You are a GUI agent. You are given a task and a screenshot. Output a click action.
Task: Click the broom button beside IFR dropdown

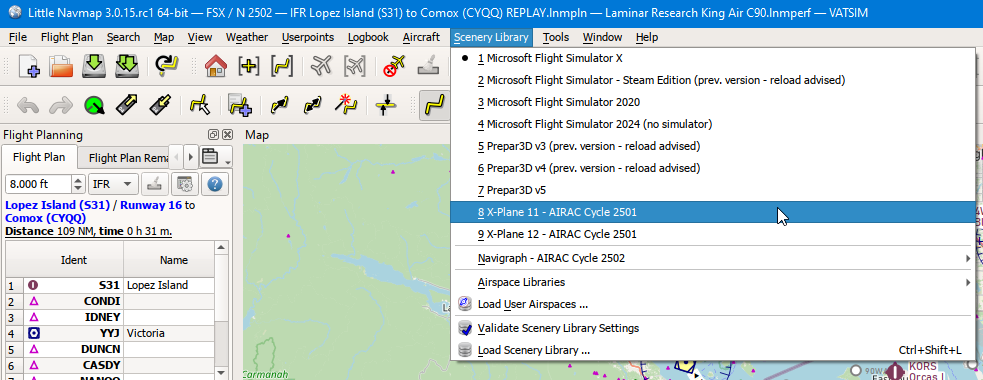(154, 184)
